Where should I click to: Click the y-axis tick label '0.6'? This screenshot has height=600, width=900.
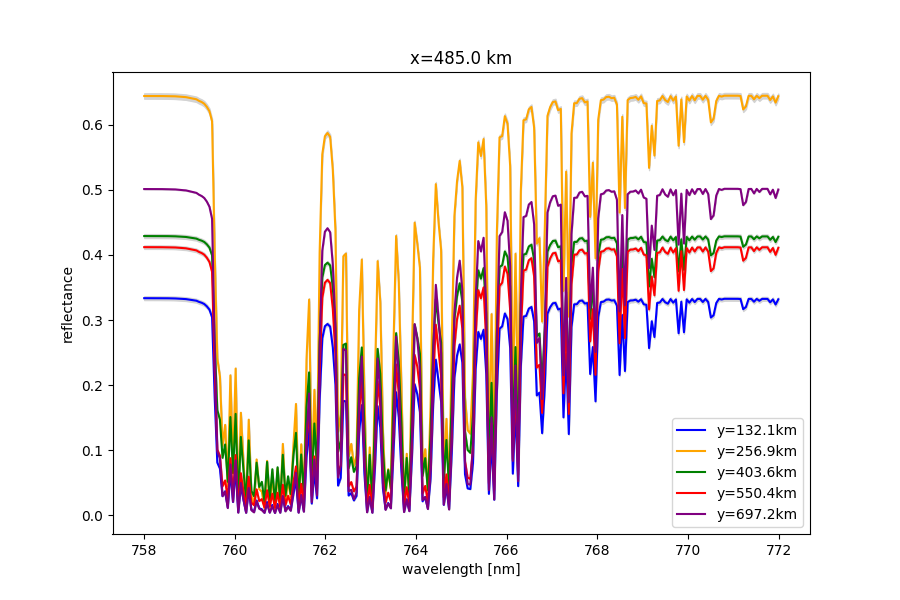click(x=94, y=125)
